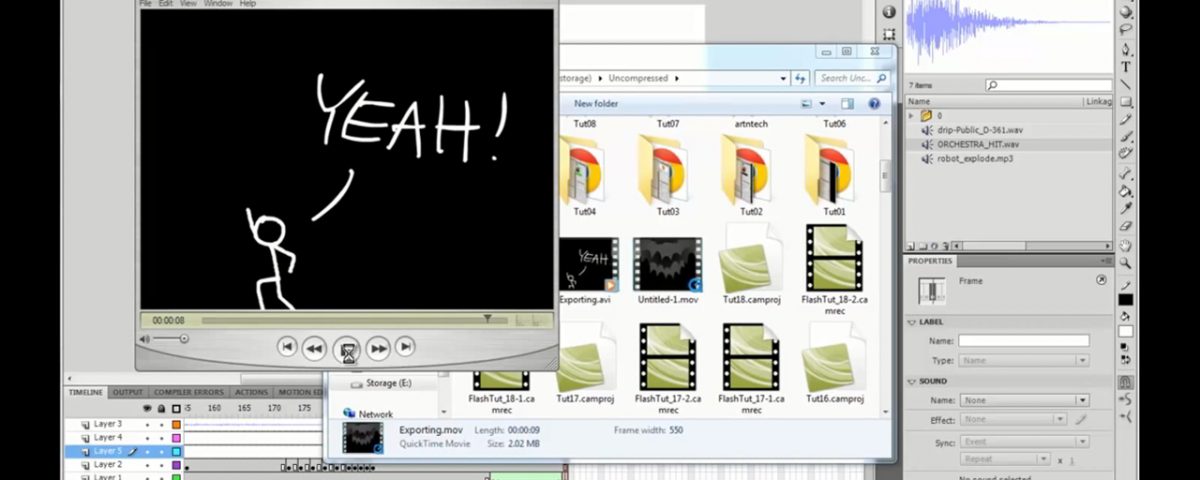Click the QuickTime volume speaker icon
1200x480 pixels.
(145, 339)
